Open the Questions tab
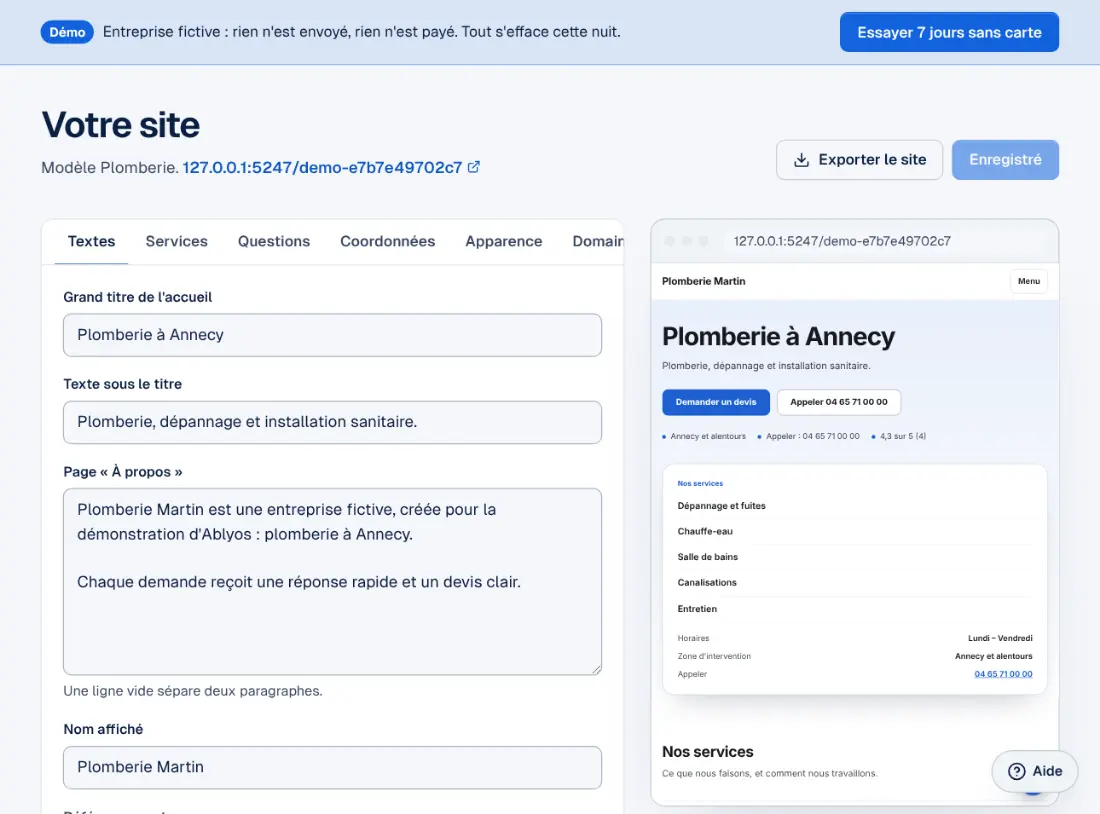Viewport: 1100px width, 814px height. [x=274, y=241]
